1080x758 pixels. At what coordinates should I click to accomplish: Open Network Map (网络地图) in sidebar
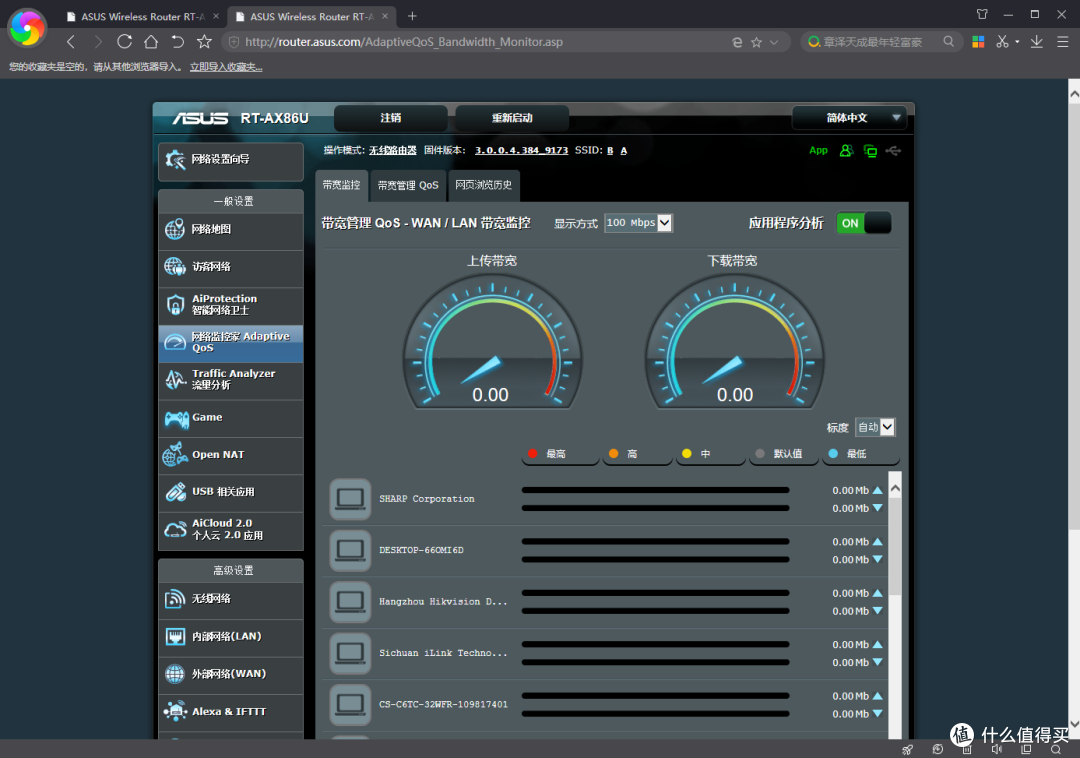pyautogui.click(x=231, y=229)
